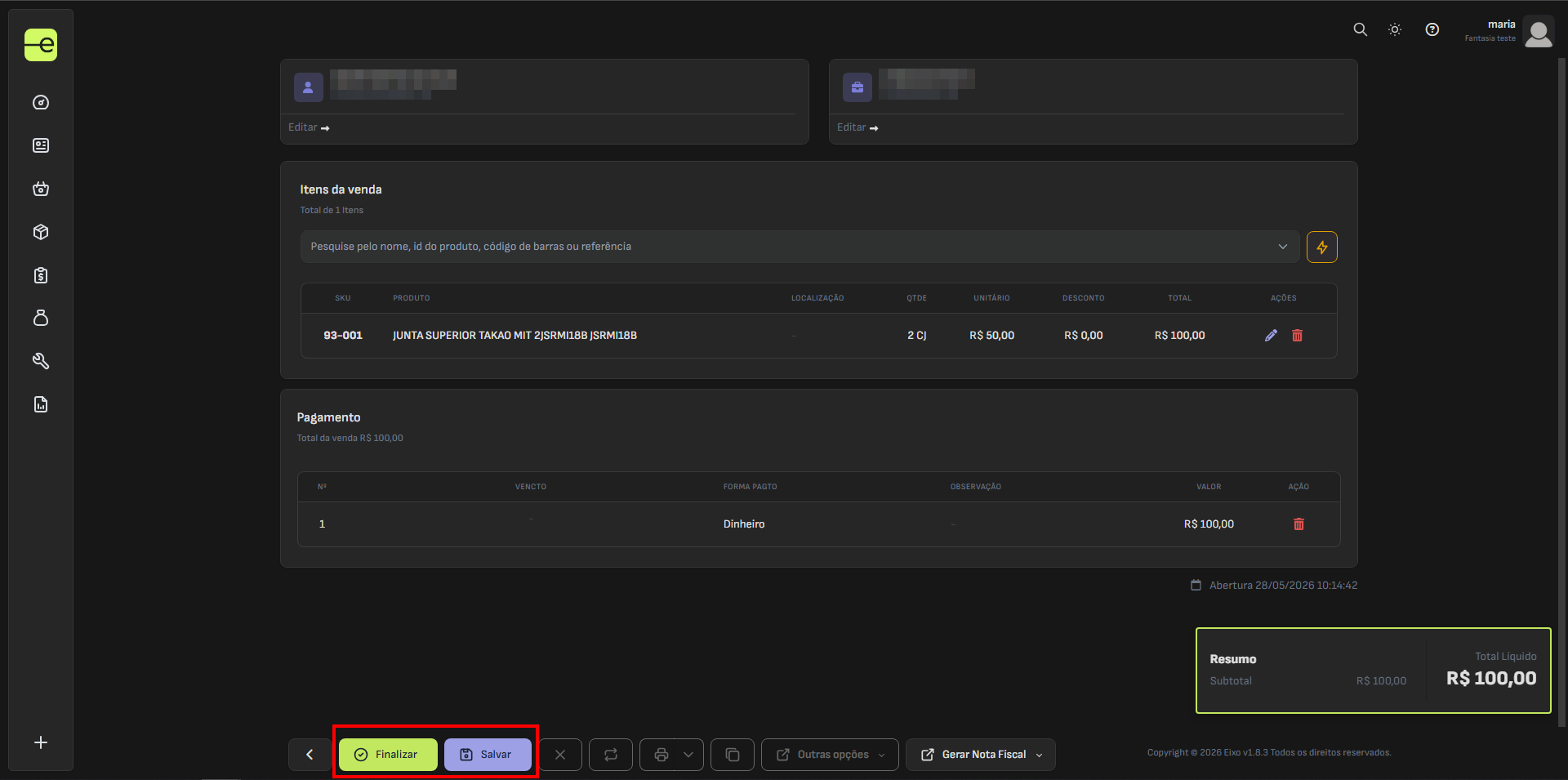Click Editar on the briefcase card
This screenshot has height=780, width=1568.
[x=857, y=127]
